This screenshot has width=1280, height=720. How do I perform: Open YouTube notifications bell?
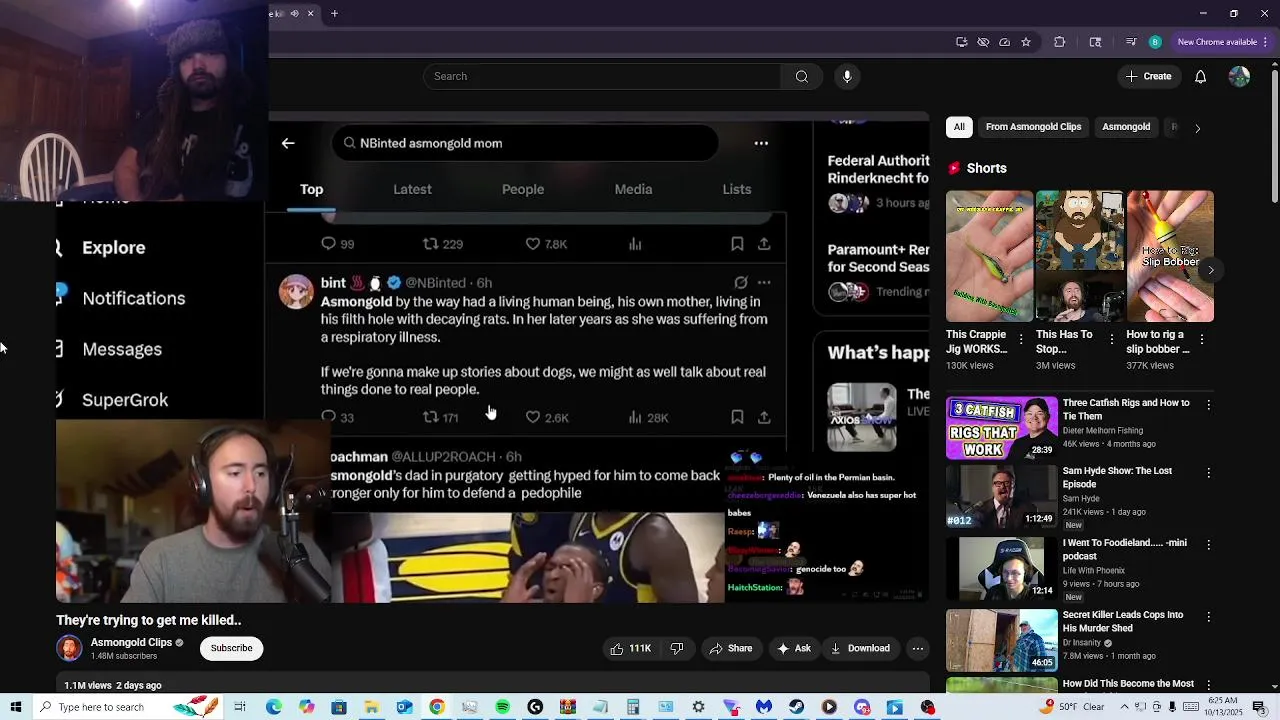pyautogui.click(x=1200, y=76)
